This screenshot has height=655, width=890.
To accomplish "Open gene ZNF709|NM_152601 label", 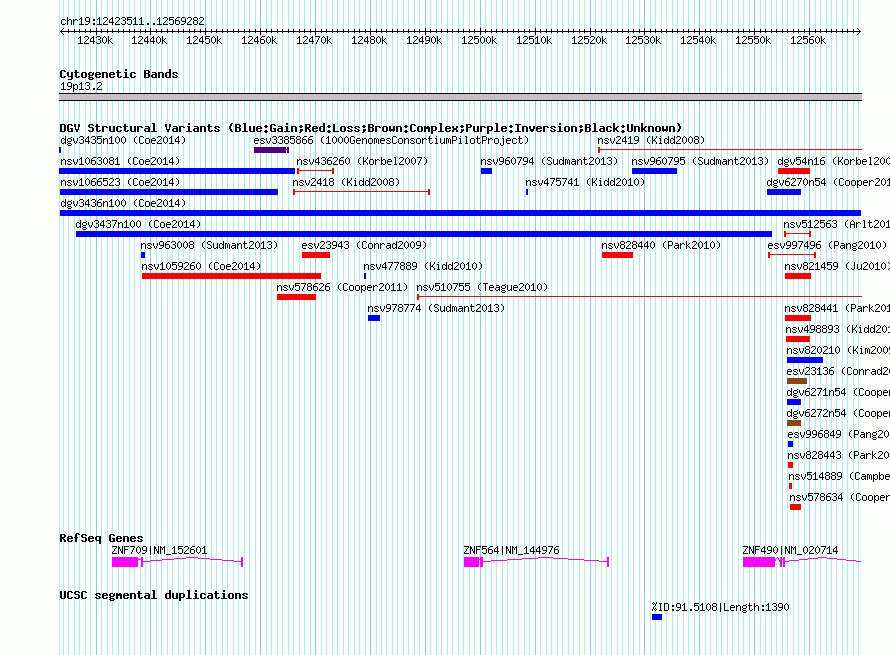I will (x=159, y=550).
